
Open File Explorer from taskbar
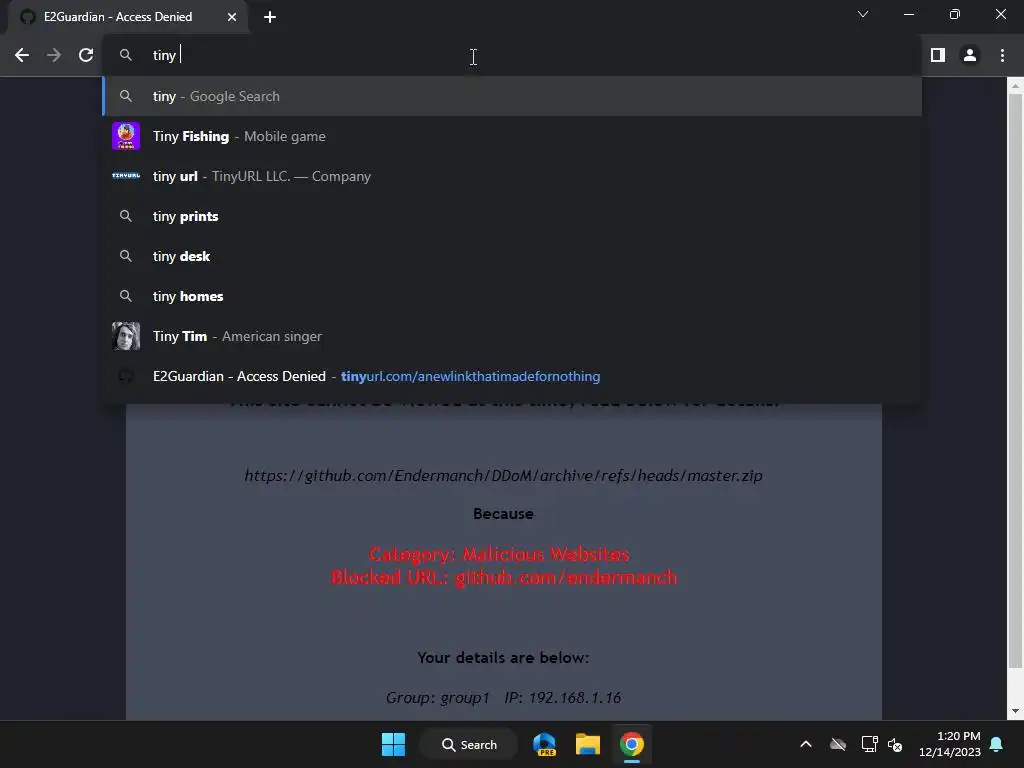point(588,744)
